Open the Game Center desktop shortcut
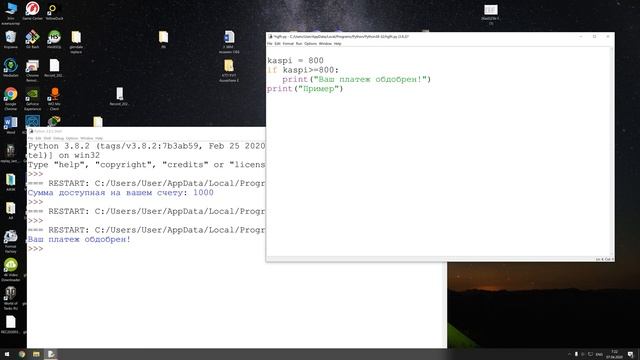Viewport: 640px width, 360px height. 32,10
